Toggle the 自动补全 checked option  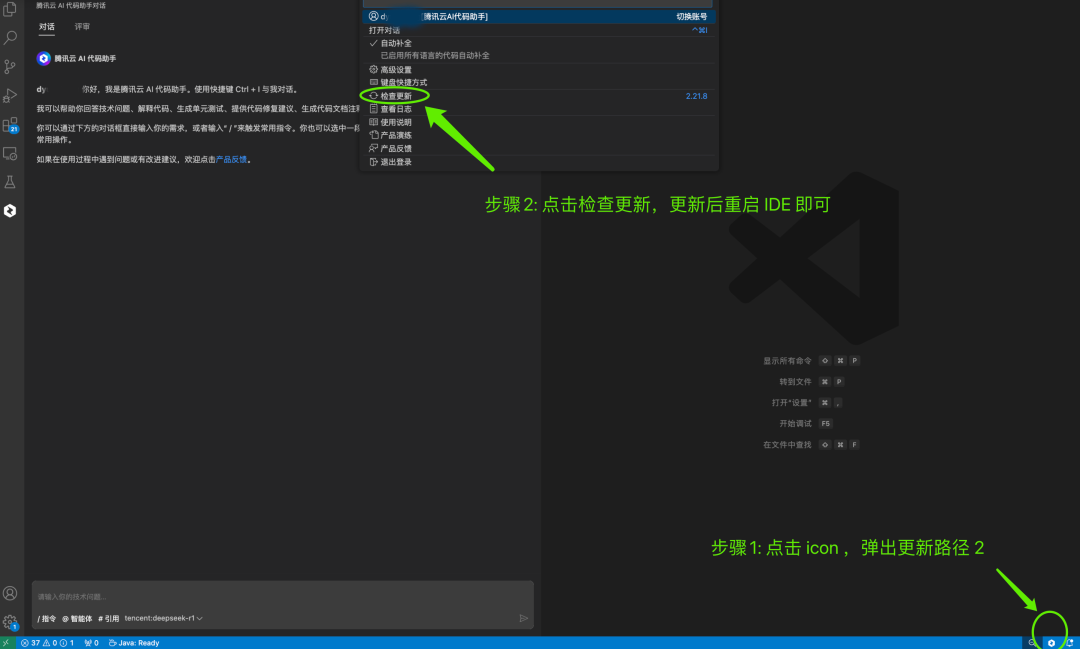pyautogui.click(x=539, y=43)
